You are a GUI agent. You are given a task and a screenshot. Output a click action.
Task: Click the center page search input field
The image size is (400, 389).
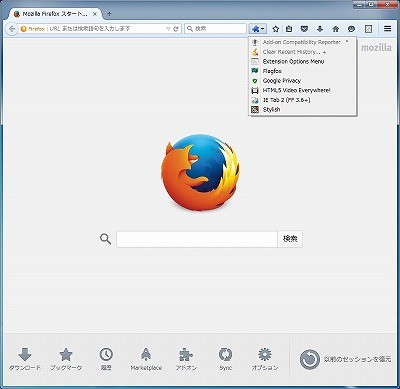197,239
